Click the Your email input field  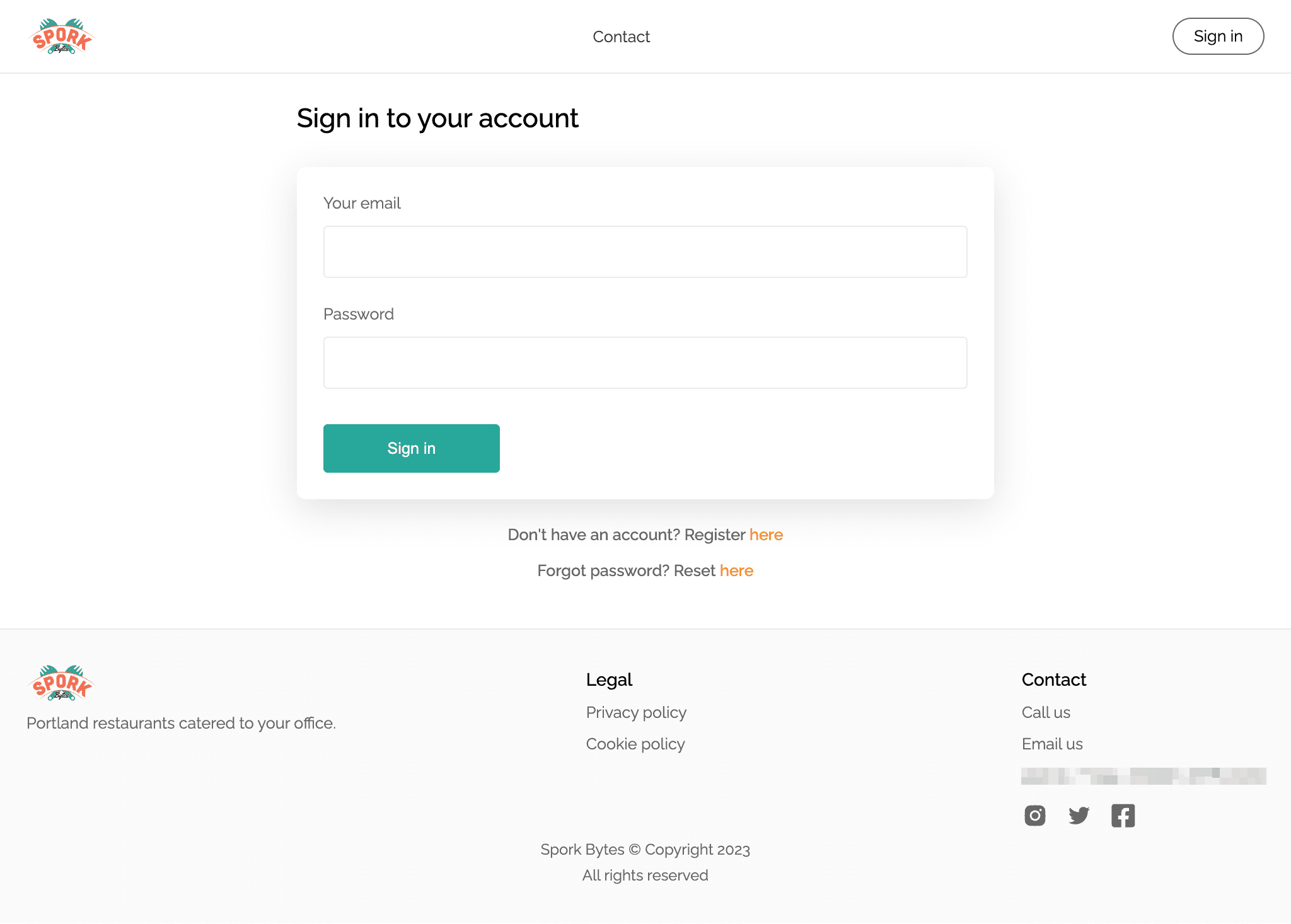(x=645, y=252)
